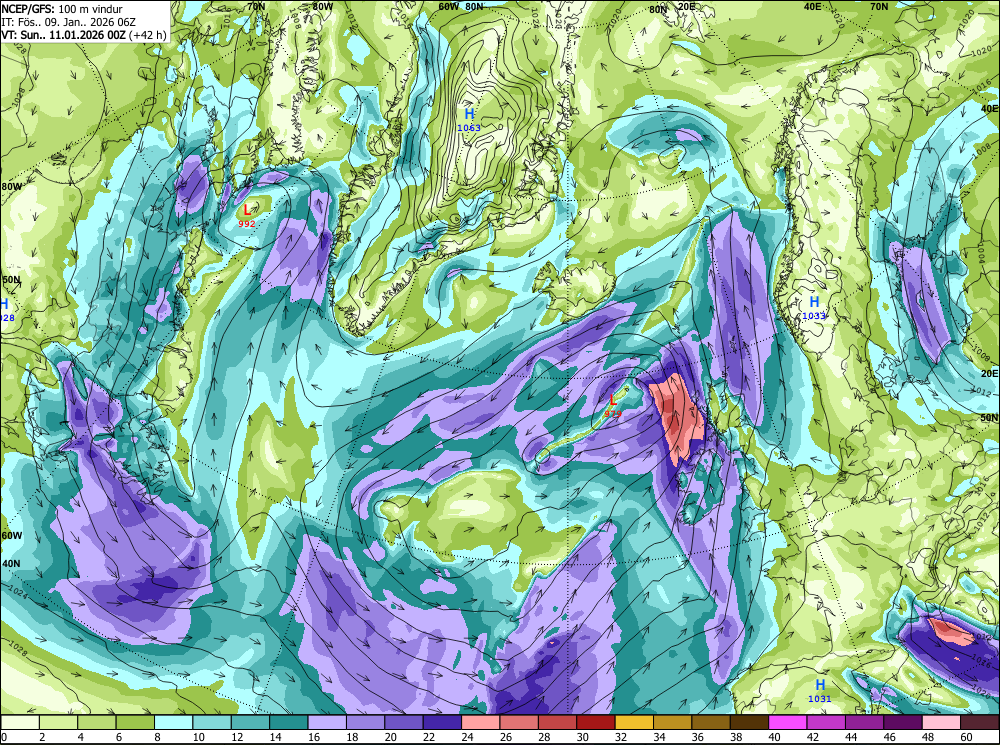1000x745 pixels.
Task: Click the dark brown swatch between 38 and 40
Action: (x=749, y=722)
